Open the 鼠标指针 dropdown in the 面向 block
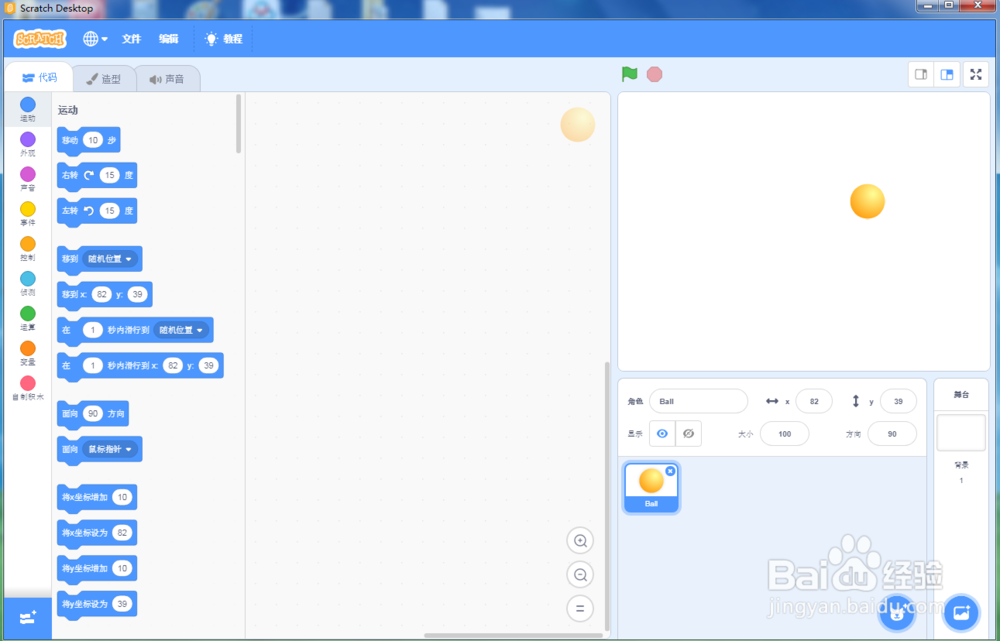The width and height of the screenshot is (1000, 641). point(110,449)
